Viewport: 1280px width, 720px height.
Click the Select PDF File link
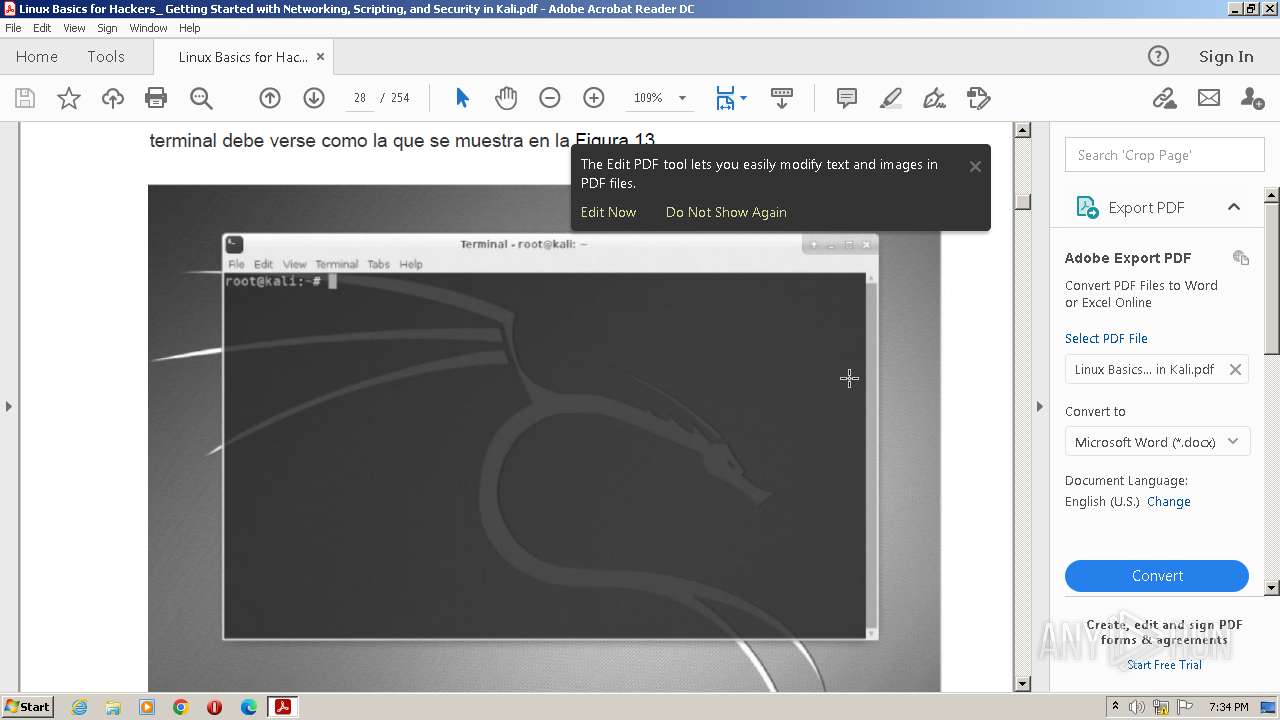1106,338
